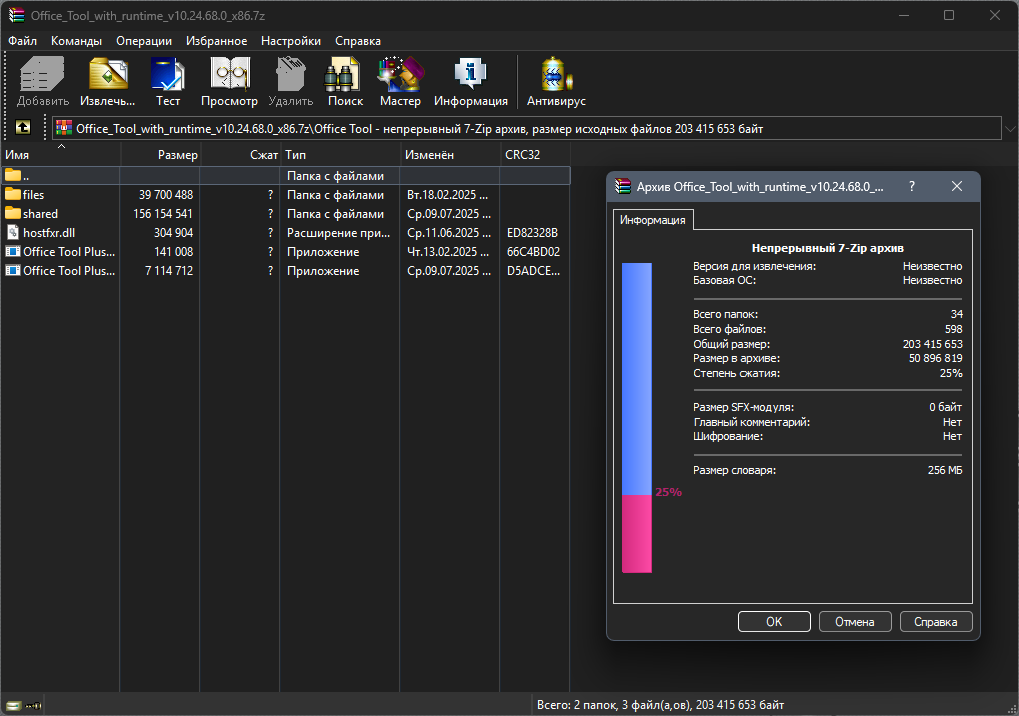Screen dimensions: 1019x716
Task: Launch the Мастер wizard icon
Action: coord(400,73)
